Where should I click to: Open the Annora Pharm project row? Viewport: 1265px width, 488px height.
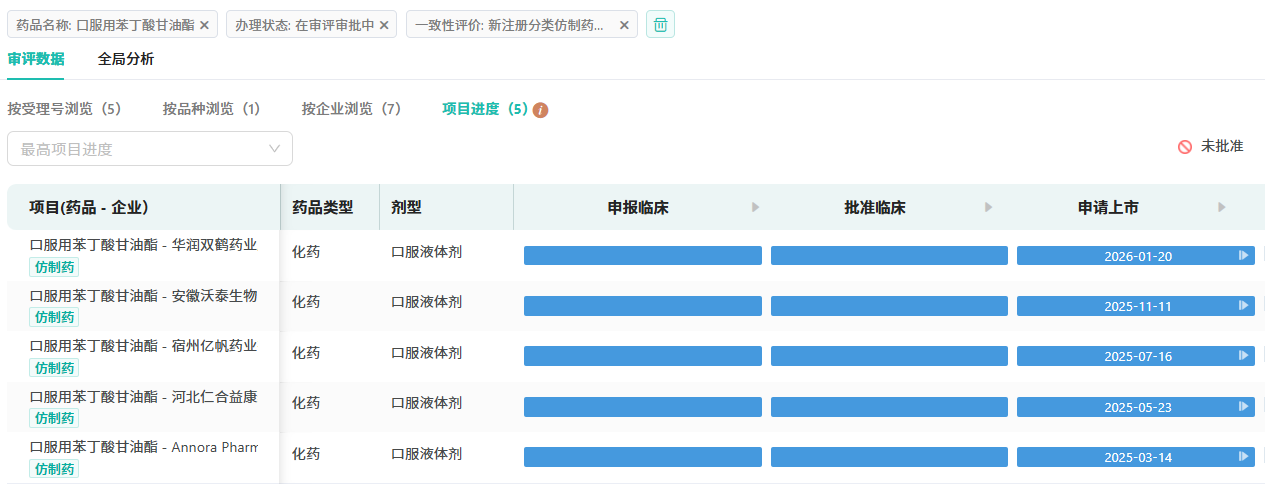pos(143,447)
